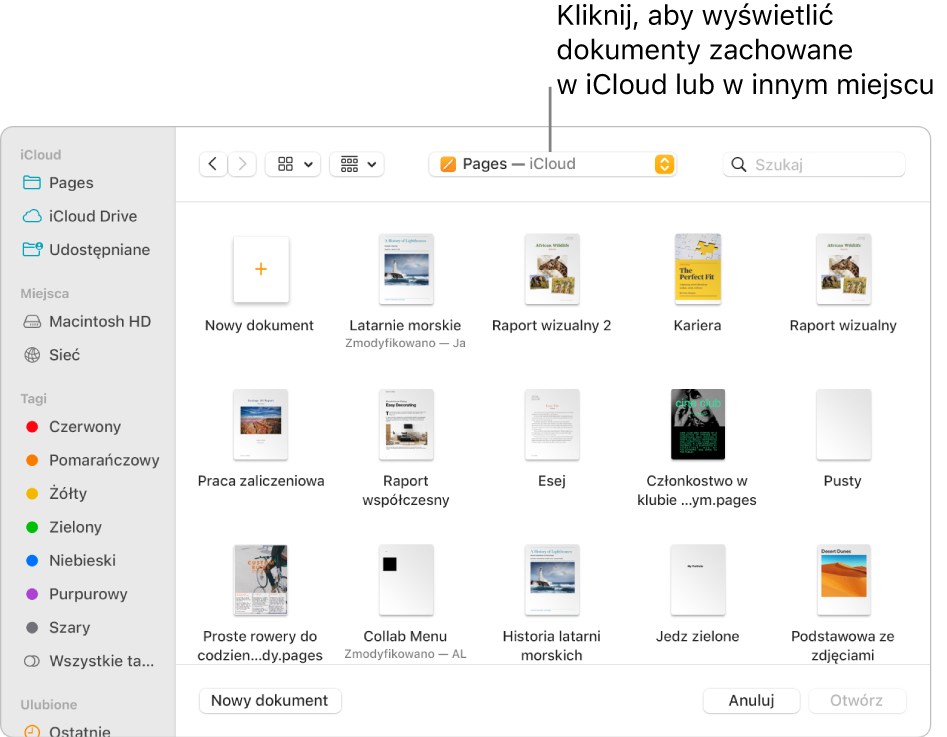This screenshot has width=947, height=737.
Task: Click the Ulubione section header
Action: pos(49,704)
